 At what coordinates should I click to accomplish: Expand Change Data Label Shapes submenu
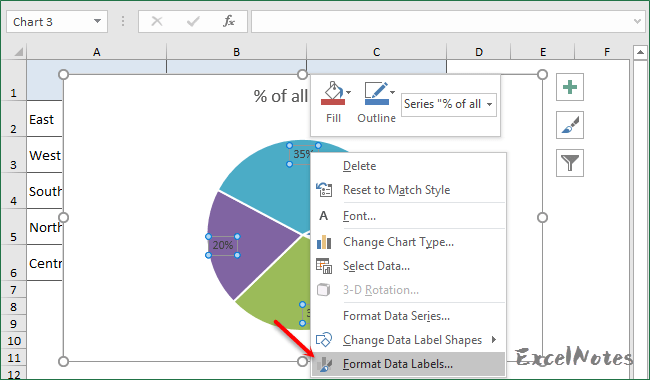(408, 340)
